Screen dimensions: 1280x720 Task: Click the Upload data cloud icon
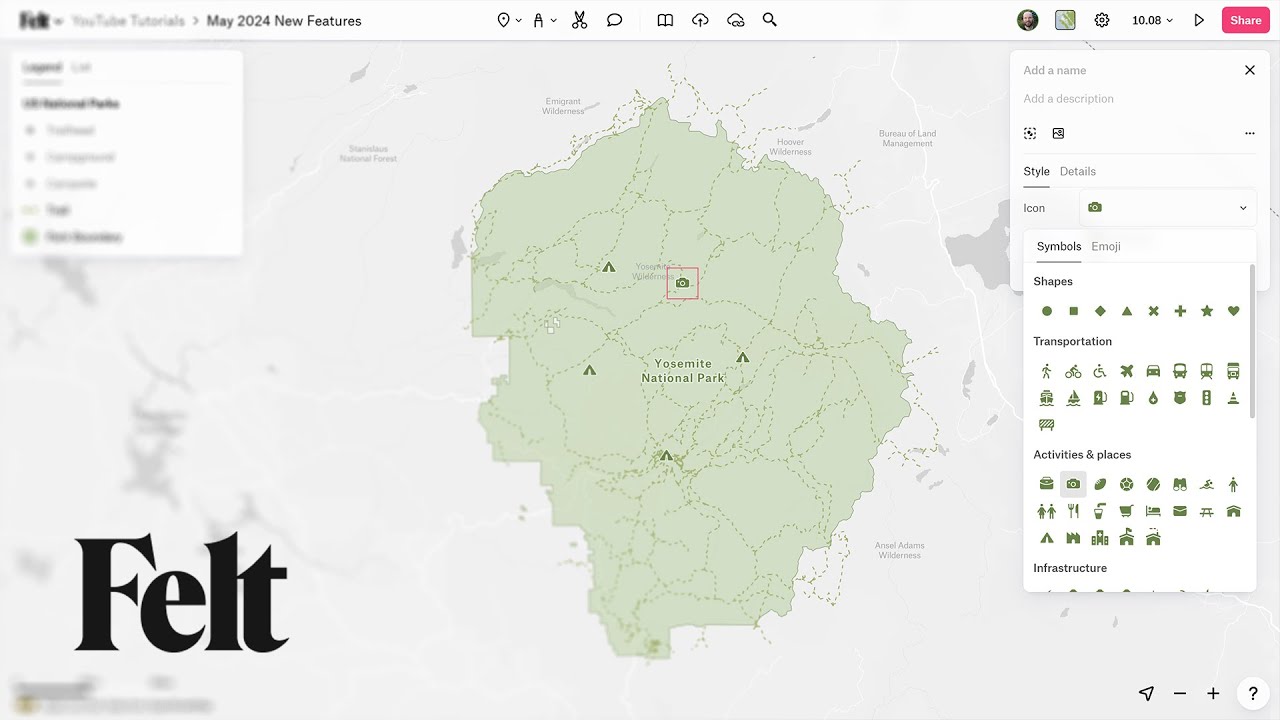pyautogui.click(x=700, y=20)
